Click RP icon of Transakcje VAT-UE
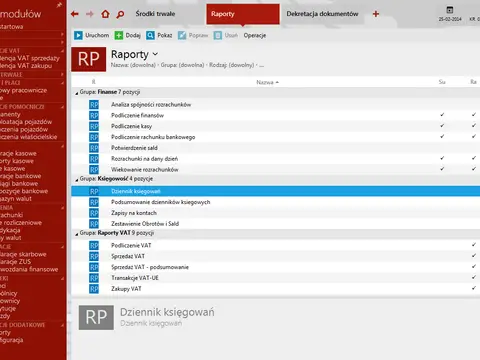This screenshot has height=360, width=480. point(94,278)
